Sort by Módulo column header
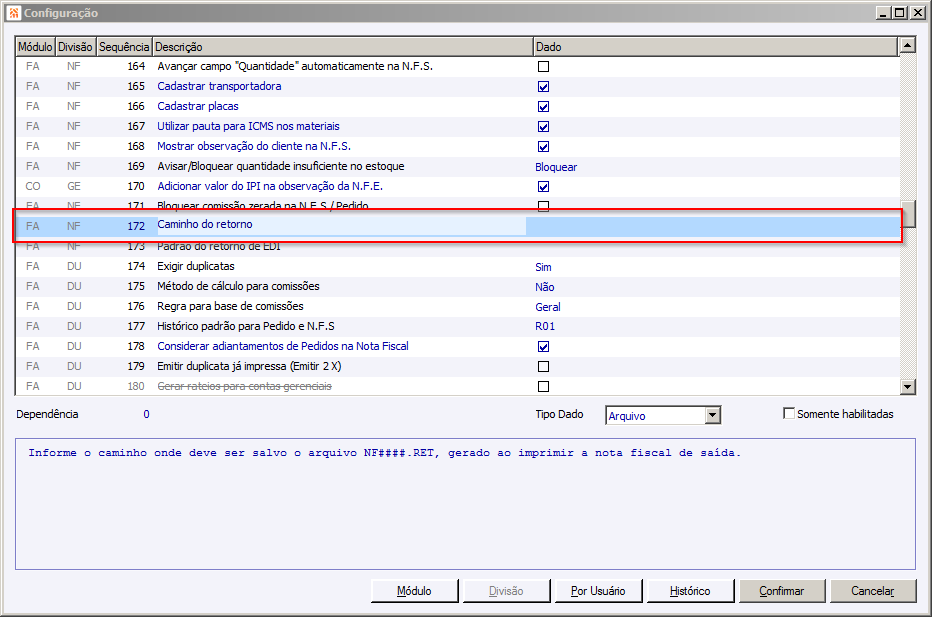Viewport: 932px width, 617px height. [x=35, y=47]
